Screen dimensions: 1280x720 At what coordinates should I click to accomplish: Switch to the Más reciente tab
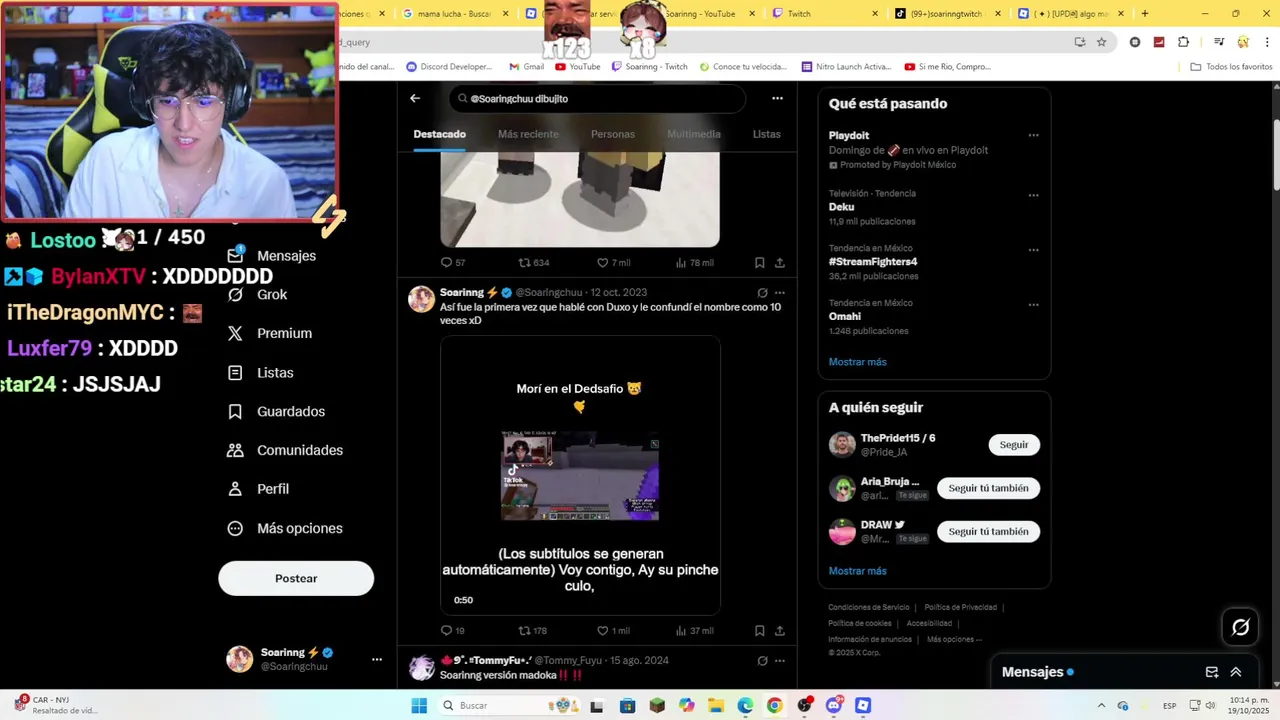[528, 134]
